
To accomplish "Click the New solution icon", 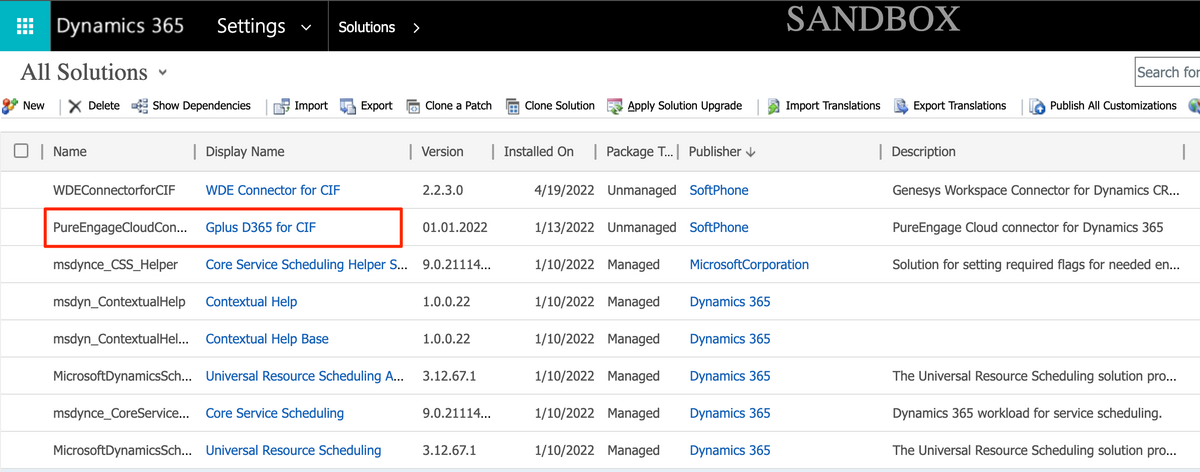I will pos(10,106).
